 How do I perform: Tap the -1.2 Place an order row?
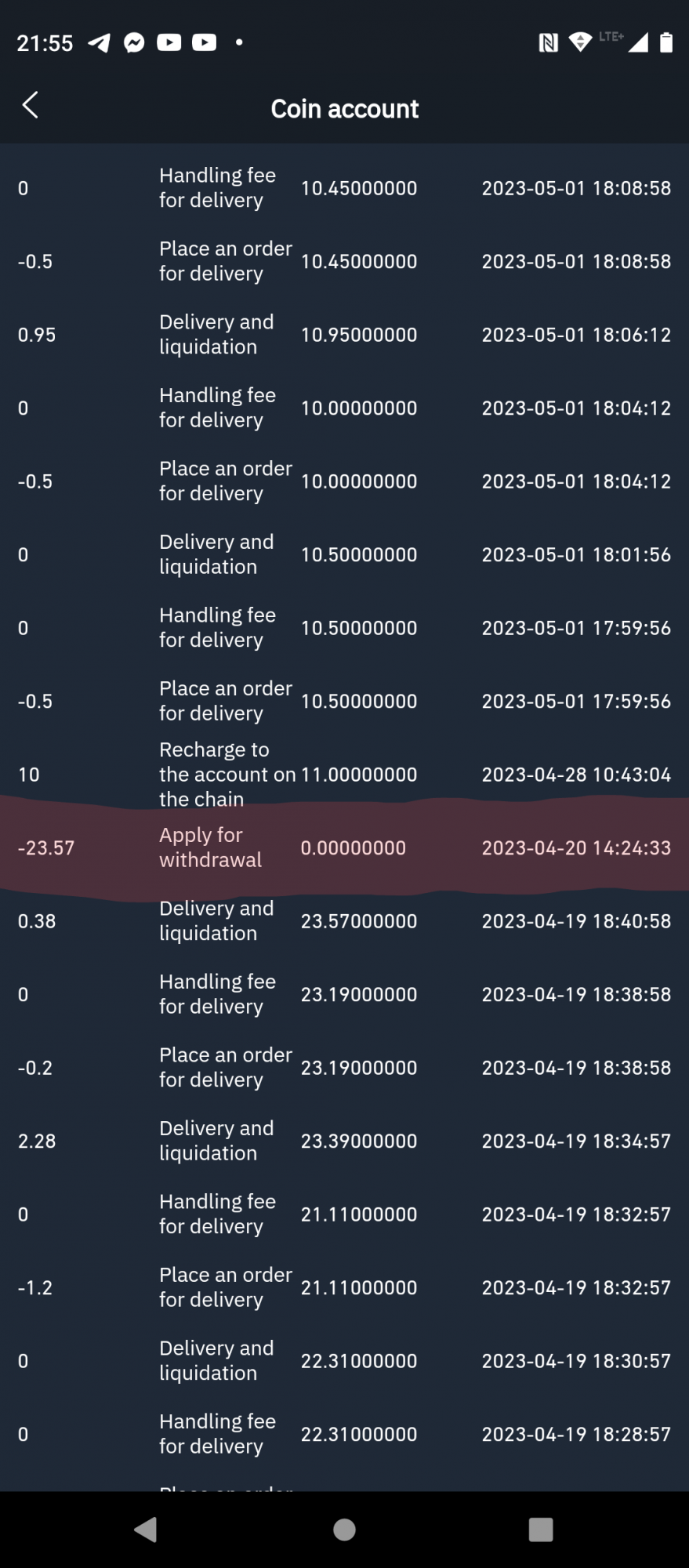click(344, 1287)
